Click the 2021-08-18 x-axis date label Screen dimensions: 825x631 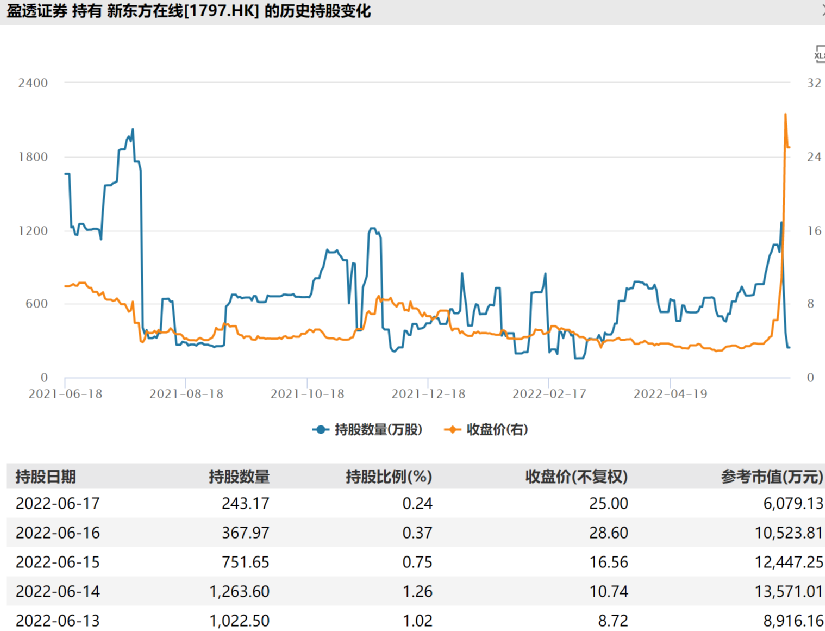(186, 394)
